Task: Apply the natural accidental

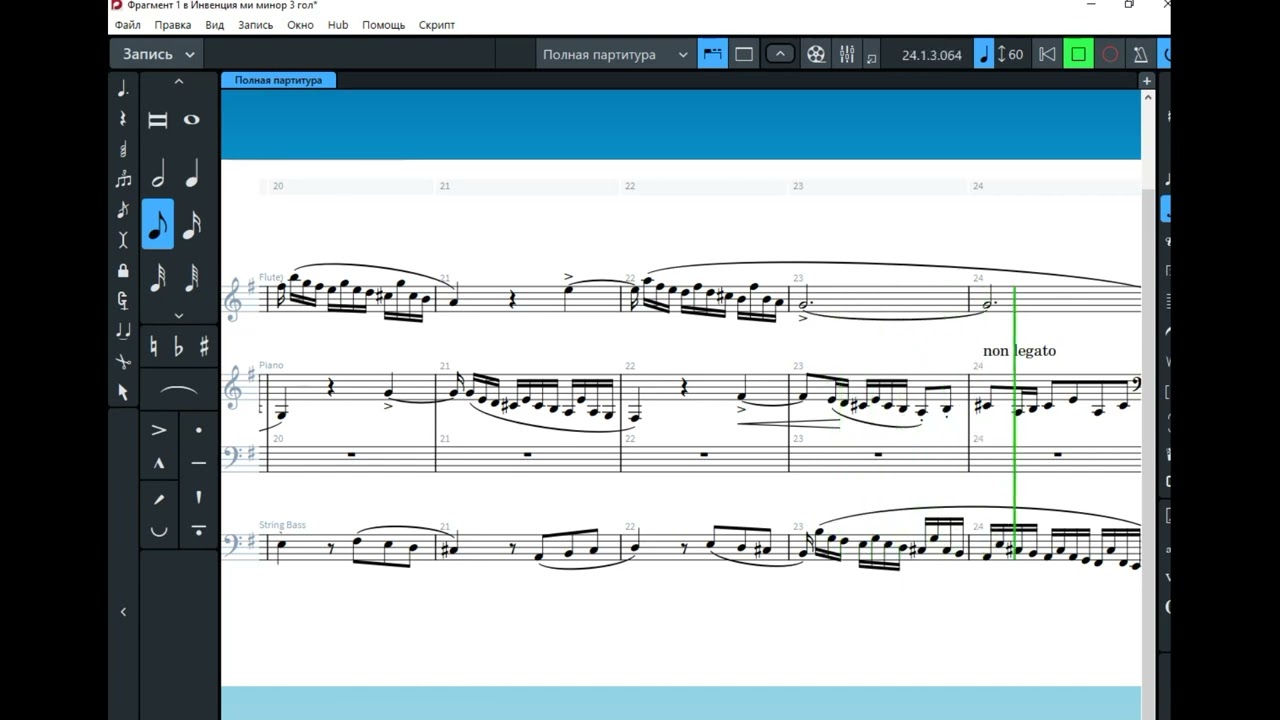Action: [x=154, y=347]
